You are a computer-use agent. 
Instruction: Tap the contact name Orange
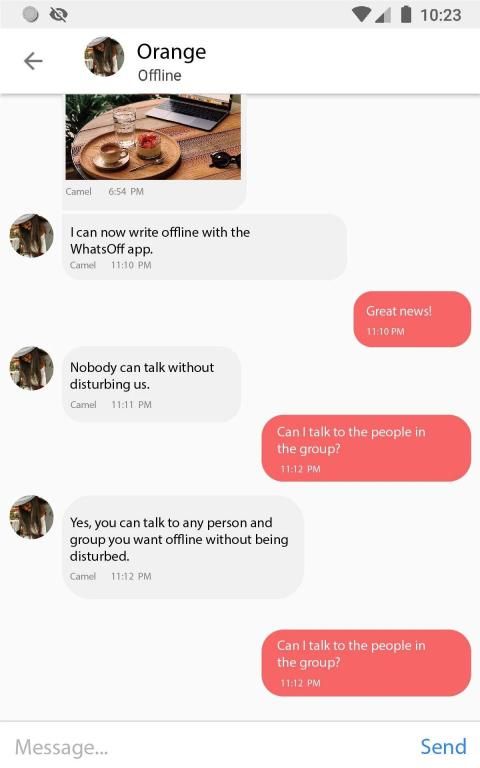coord(171,52)
